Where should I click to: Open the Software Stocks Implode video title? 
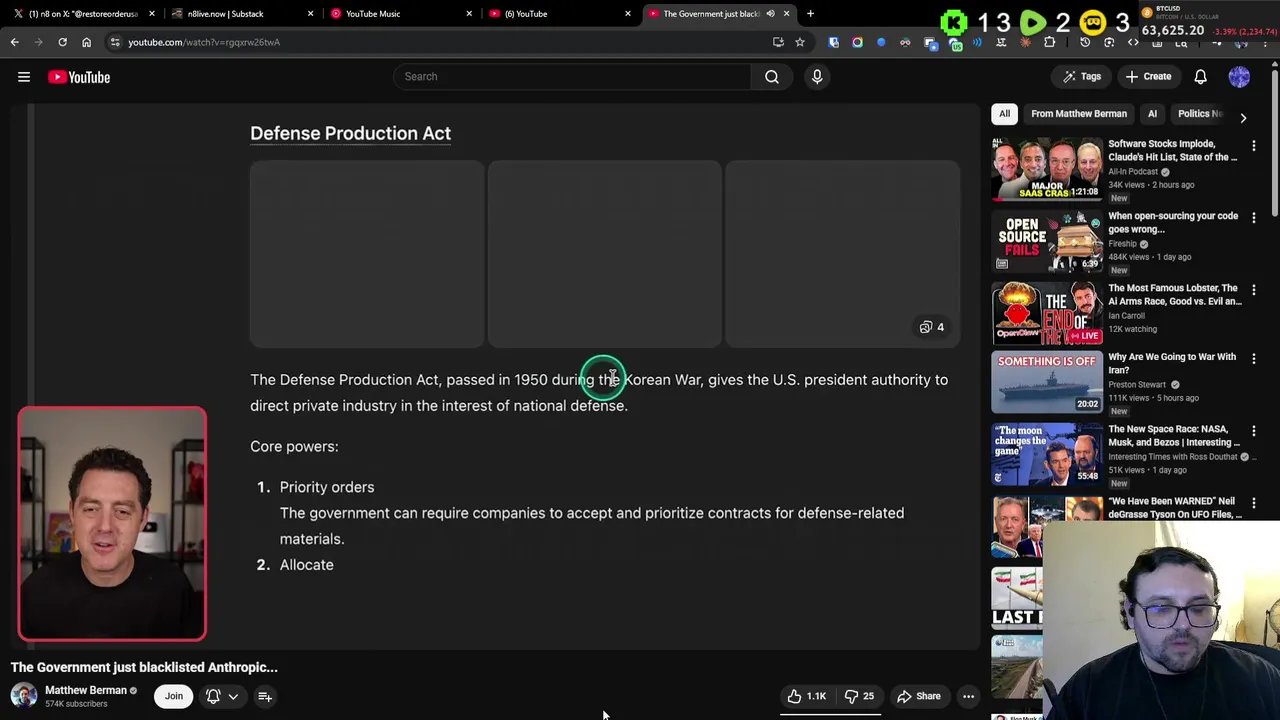tap(1174, 150)
